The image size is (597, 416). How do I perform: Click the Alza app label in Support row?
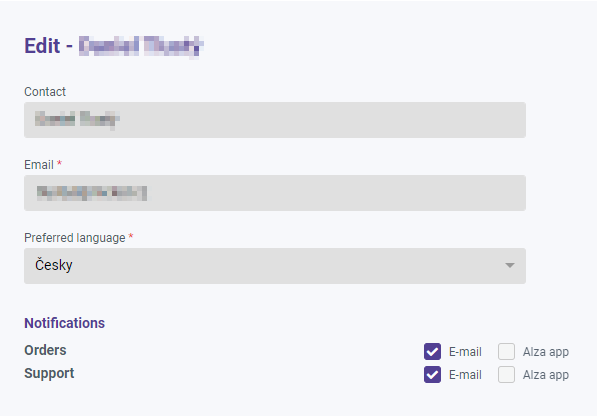(x=546, y=375)
